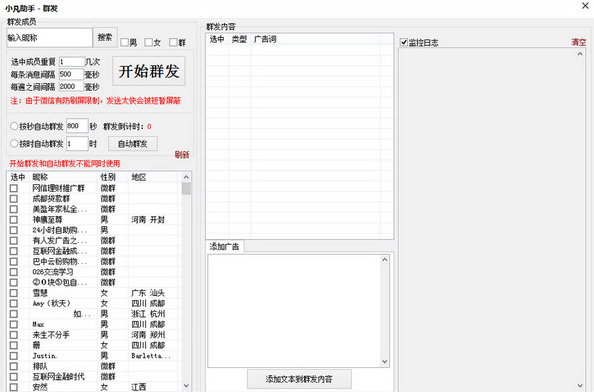The image size is (594, 392).
Task: Click the 搜索 button
Action: [x=105, y=37]
